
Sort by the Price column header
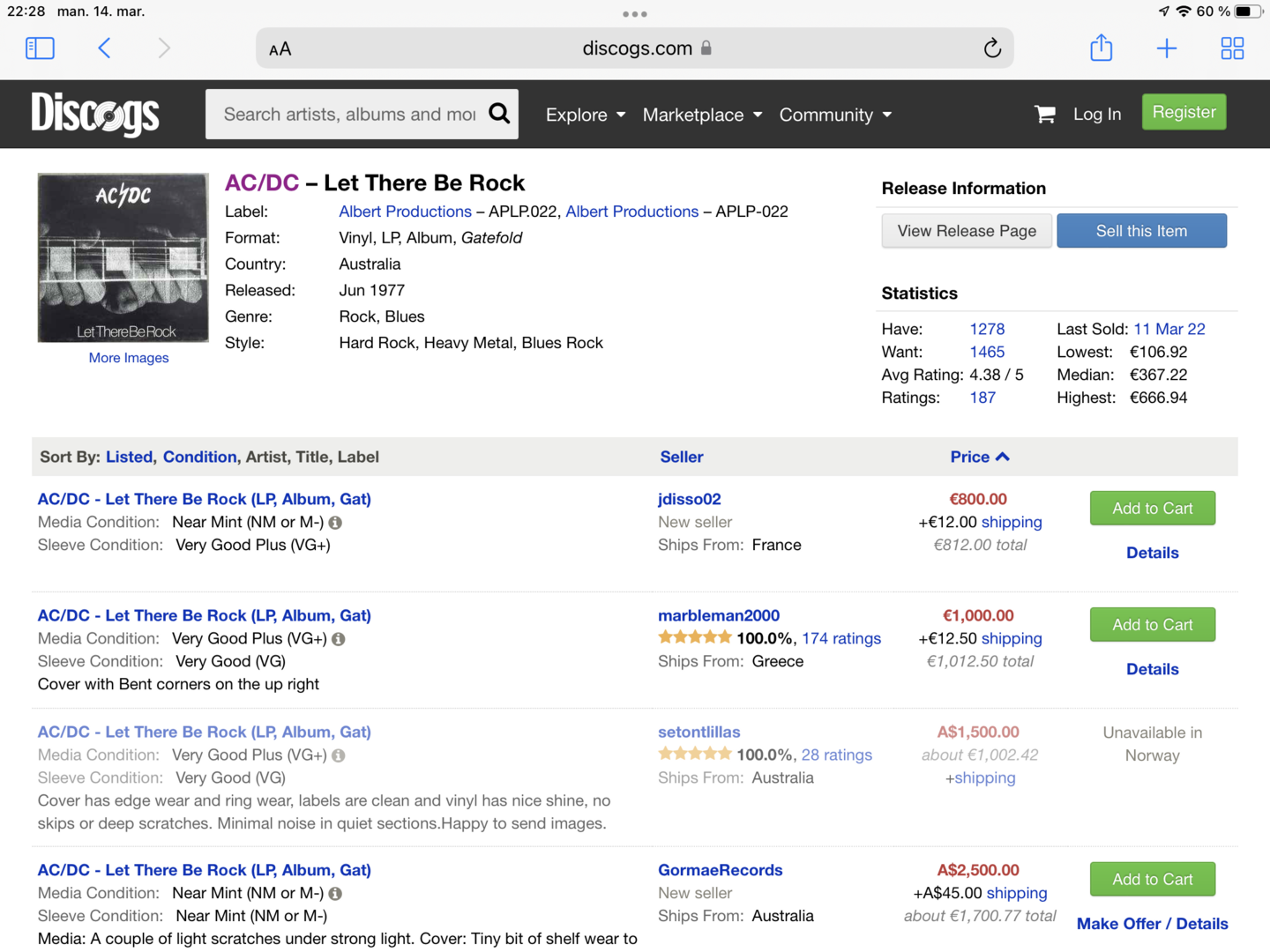pyautogui.click(x=969, y=457)
